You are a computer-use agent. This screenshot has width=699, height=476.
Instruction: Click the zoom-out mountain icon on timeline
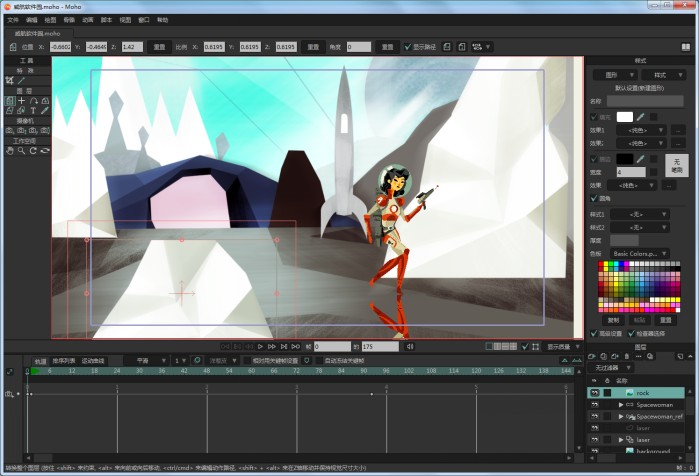(565, 360)
